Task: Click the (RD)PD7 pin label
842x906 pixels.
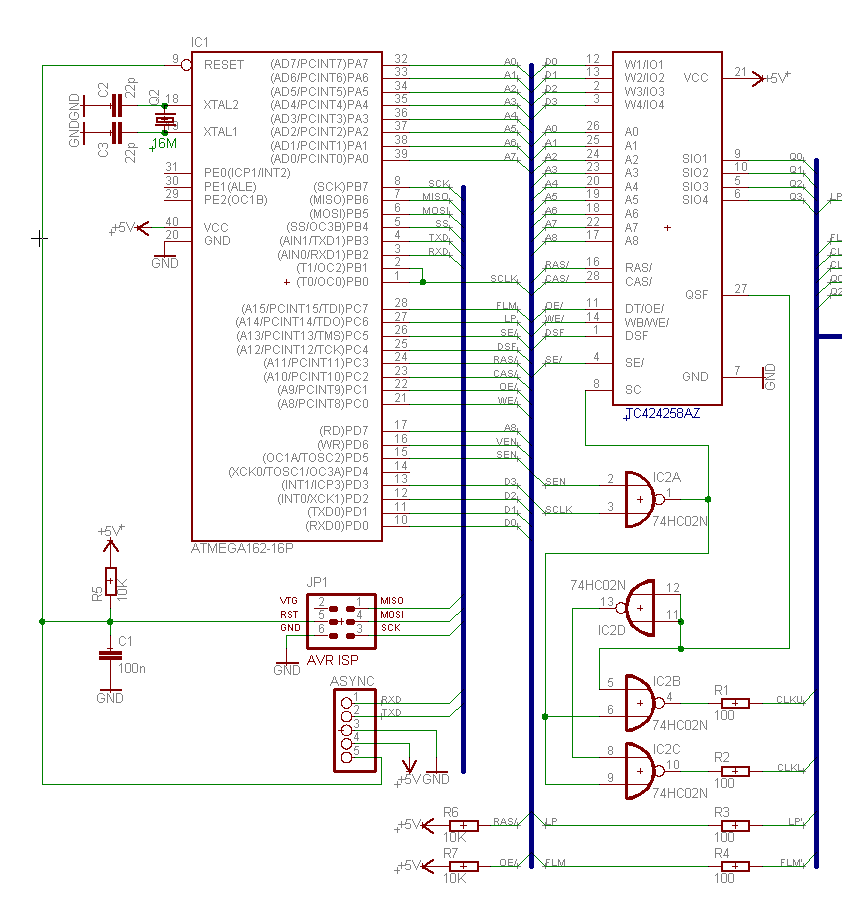Action: 343,431
